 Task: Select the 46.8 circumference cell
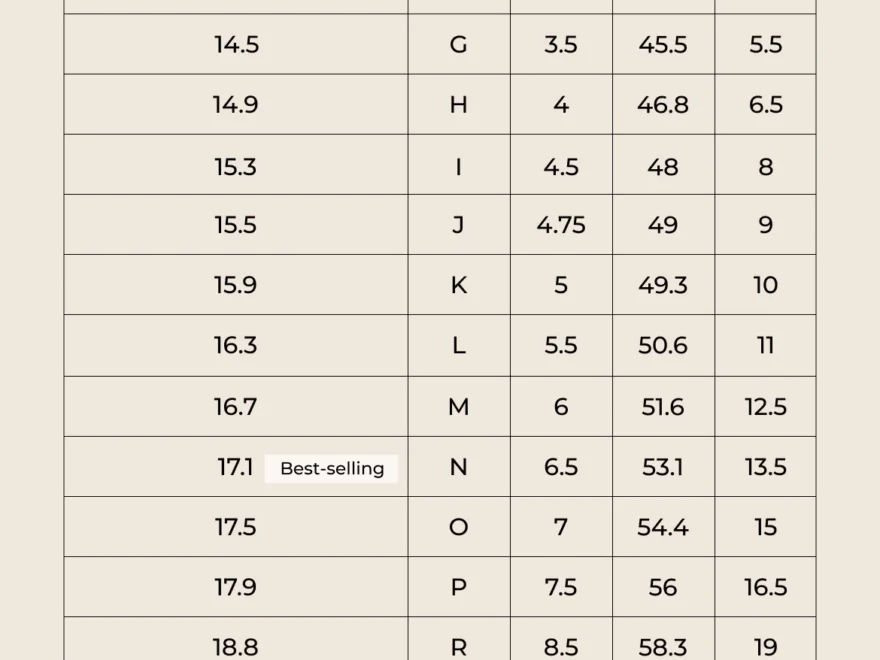[663, 105]
